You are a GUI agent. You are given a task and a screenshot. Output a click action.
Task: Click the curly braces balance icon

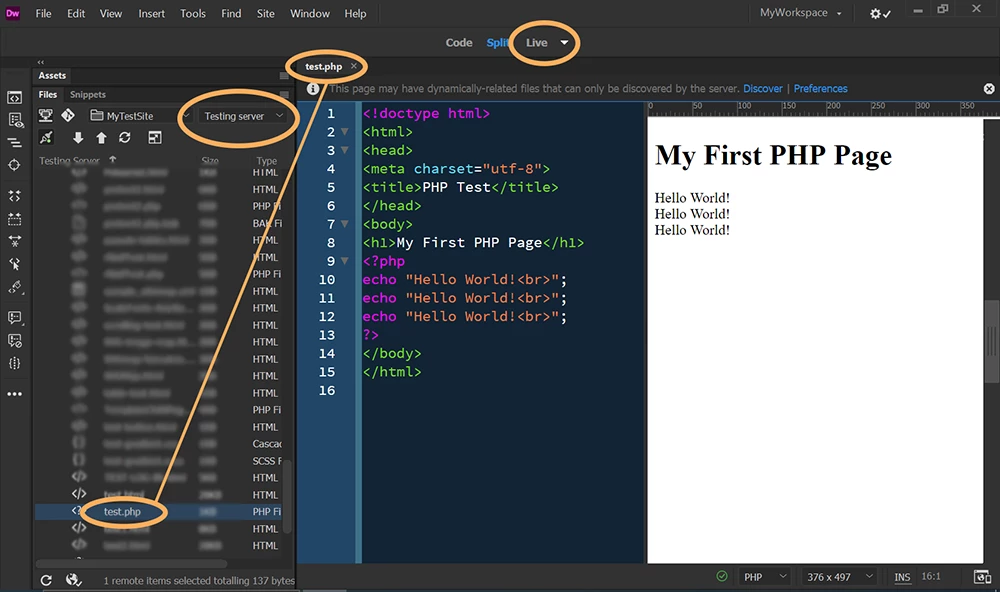pyautogui.click(x=15, y=364)
